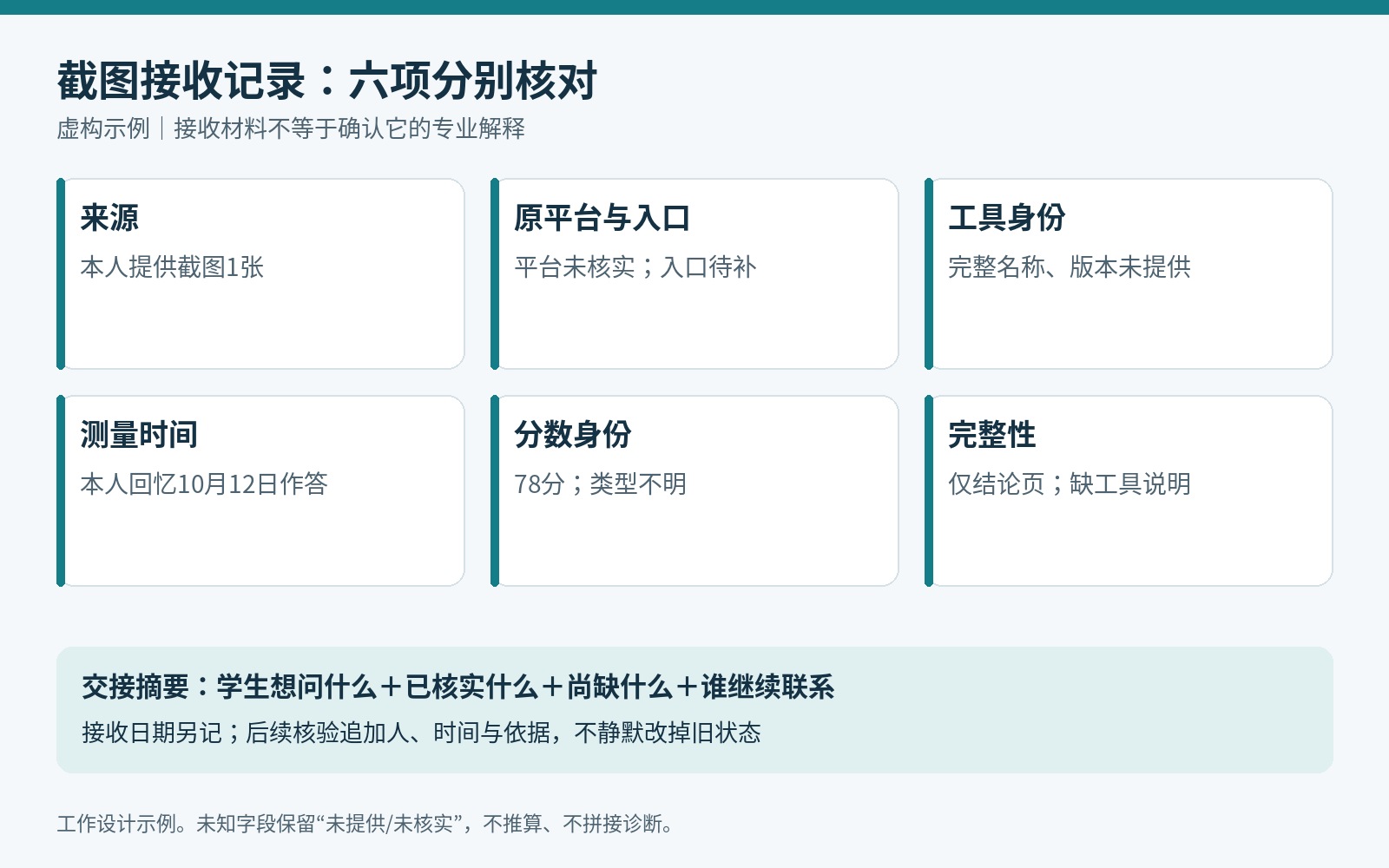Image resolution: width=1389 pixels, height=868 pixels.
Task: Select the 原平台与入口 card heading
Action: (x=602, y=218)
